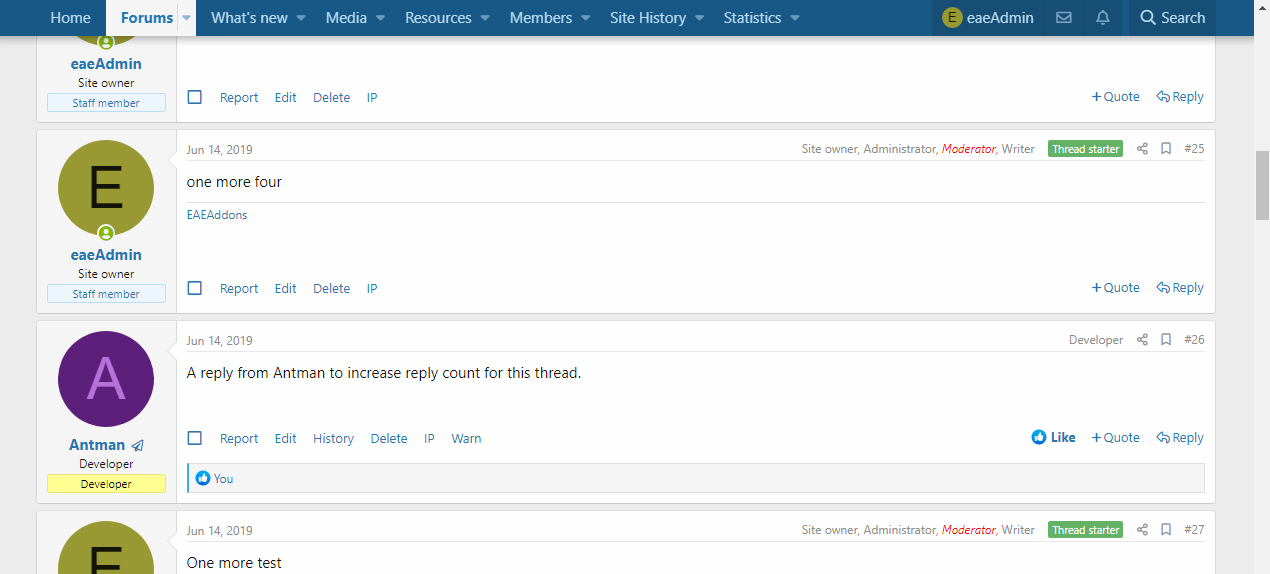Click share icon on post #26
Viewport: 1270px width, 574px height.
[1142, 340]
